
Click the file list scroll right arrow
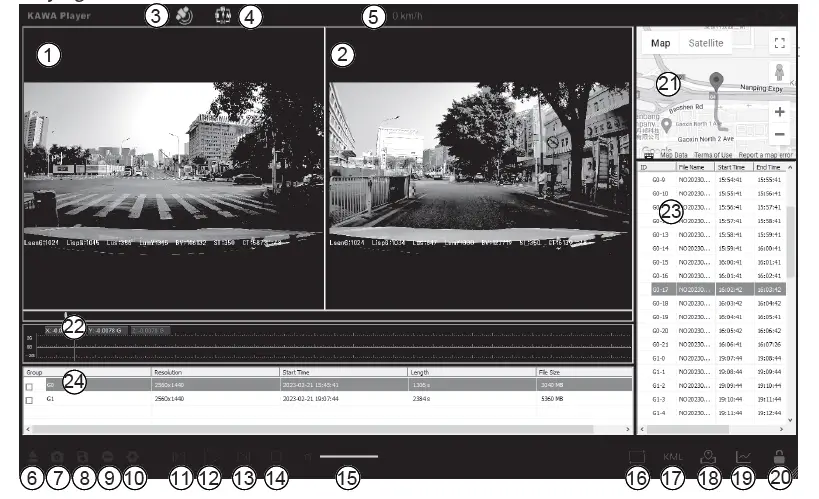click(x=781, y=429)
